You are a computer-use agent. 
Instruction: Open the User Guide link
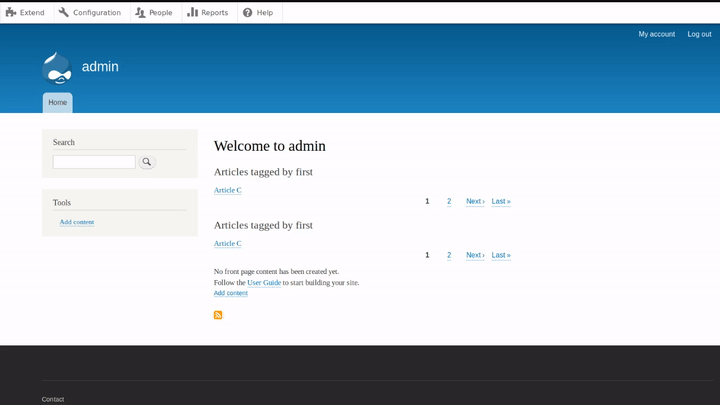[x=264, y=282]
